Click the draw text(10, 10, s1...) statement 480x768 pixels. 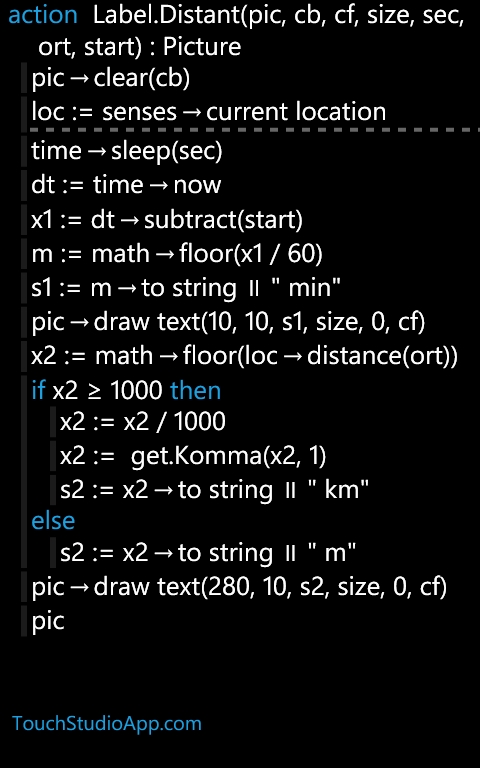(x=228, y=322)
